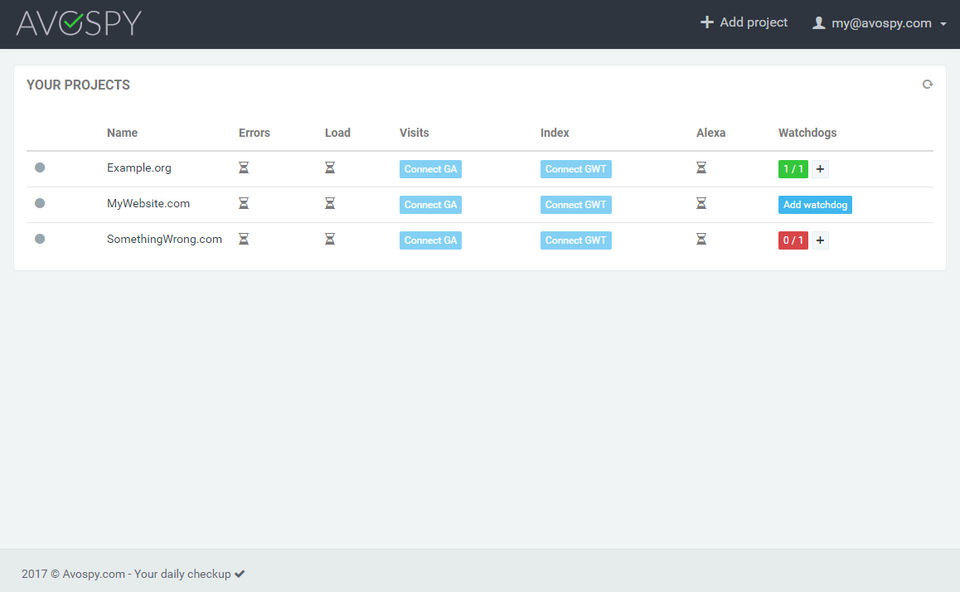Image resolution: width=960 pixels, height=592 pixels.
Task: Click Example.org Errors hourglass icon
Action: click(244, 168)
